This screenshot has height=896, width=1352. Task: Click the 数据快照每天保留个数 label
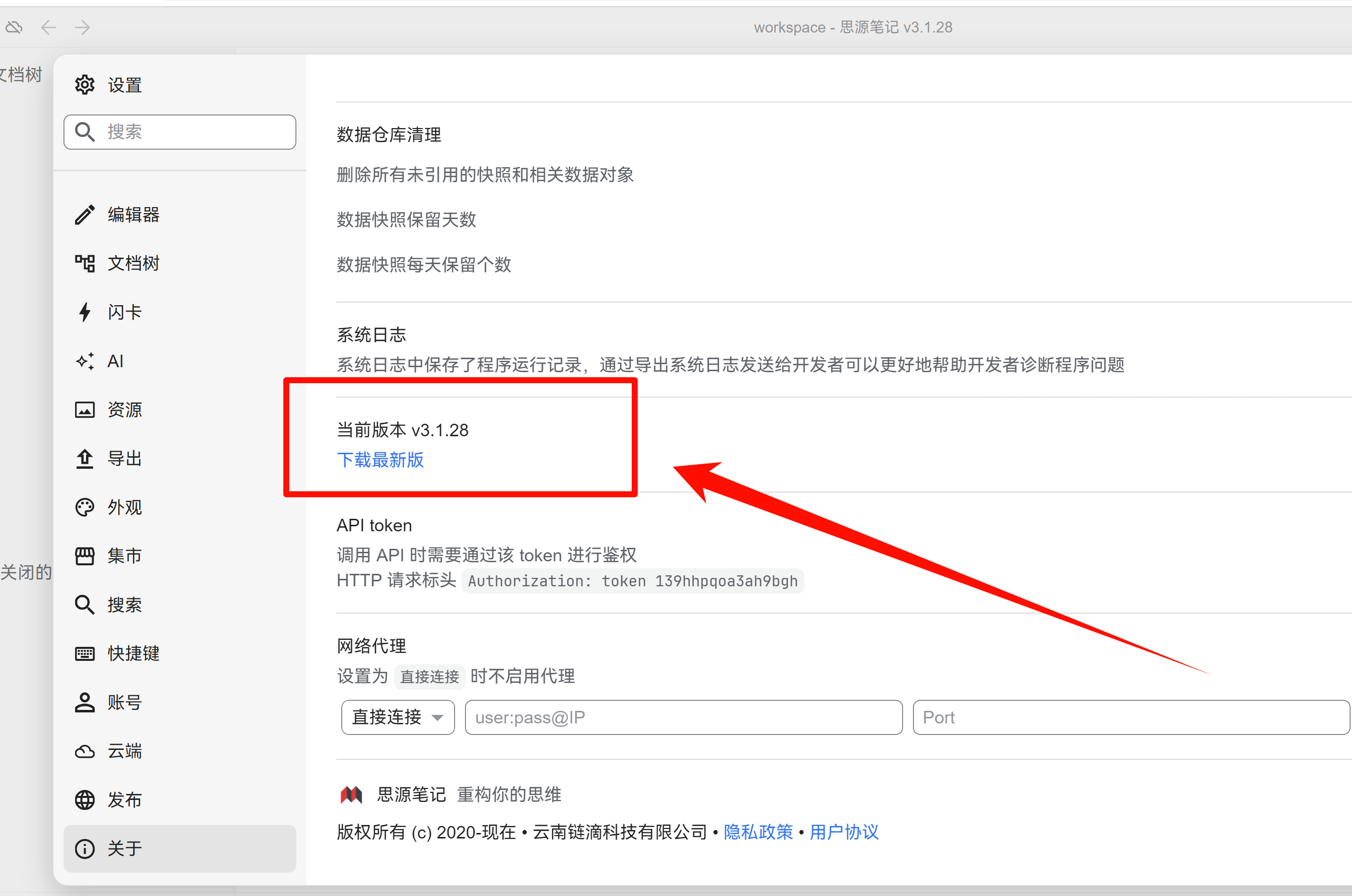tap(423, 265)
